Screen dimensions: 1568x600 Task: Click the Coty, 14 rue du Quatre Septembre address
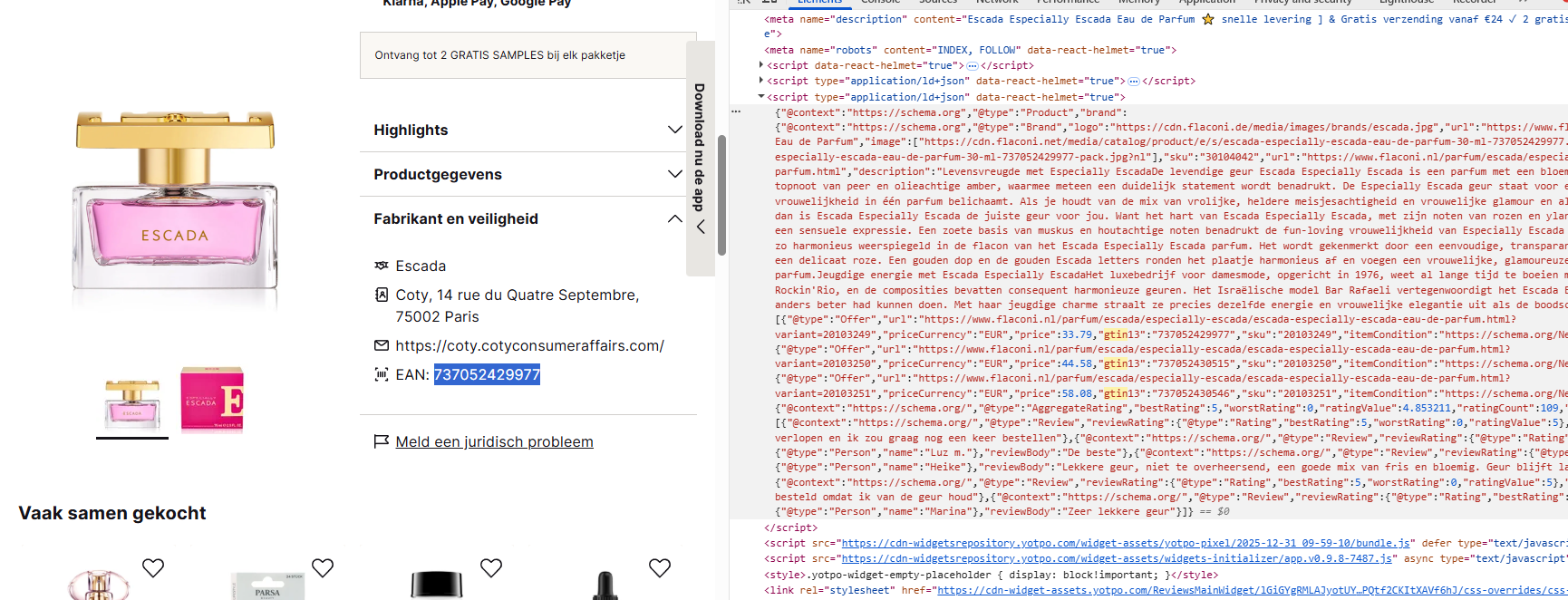[x=517, y=305]
